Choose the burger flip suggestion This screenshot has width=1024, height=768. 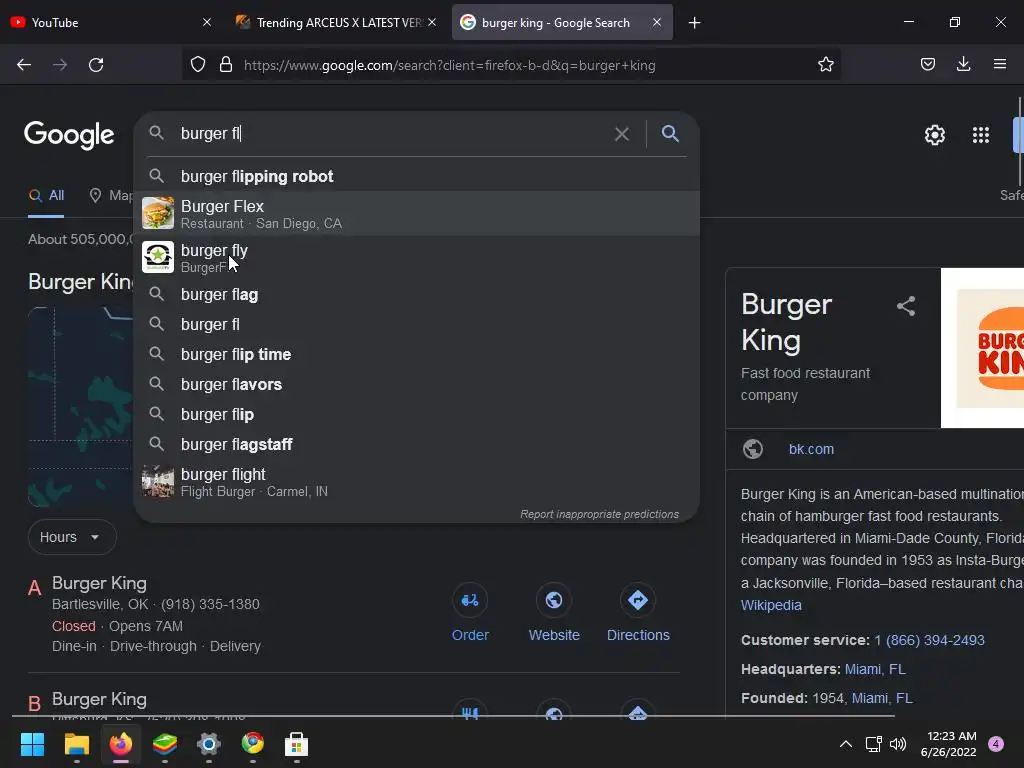pyautogui.click(x=417, y=415)
